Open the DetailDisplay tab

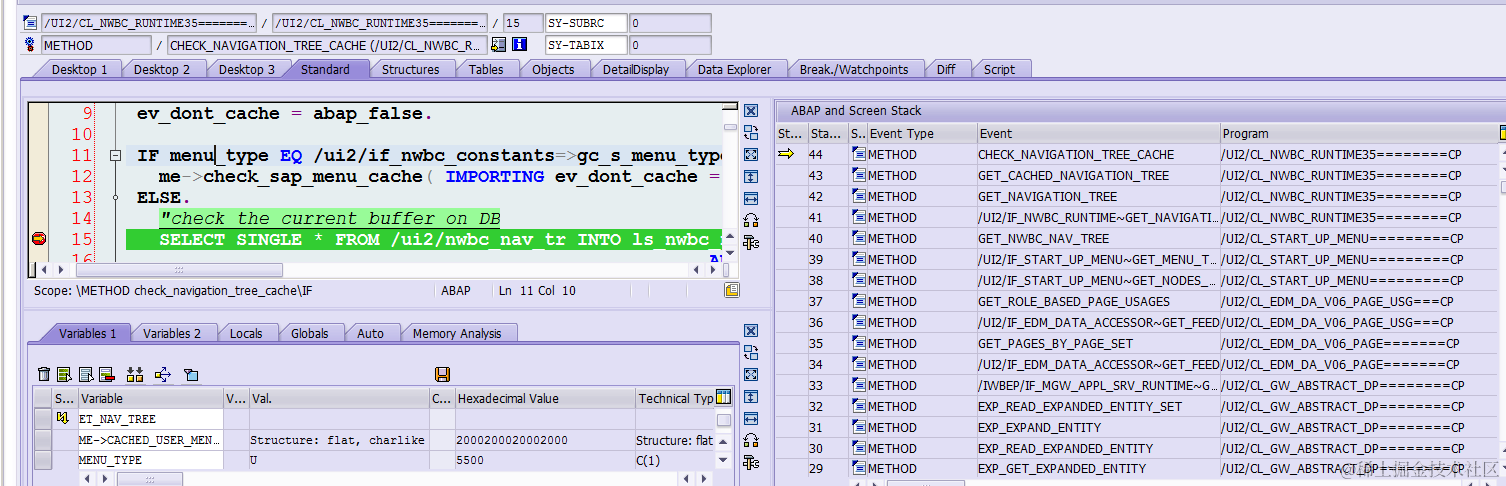(636, 69)
